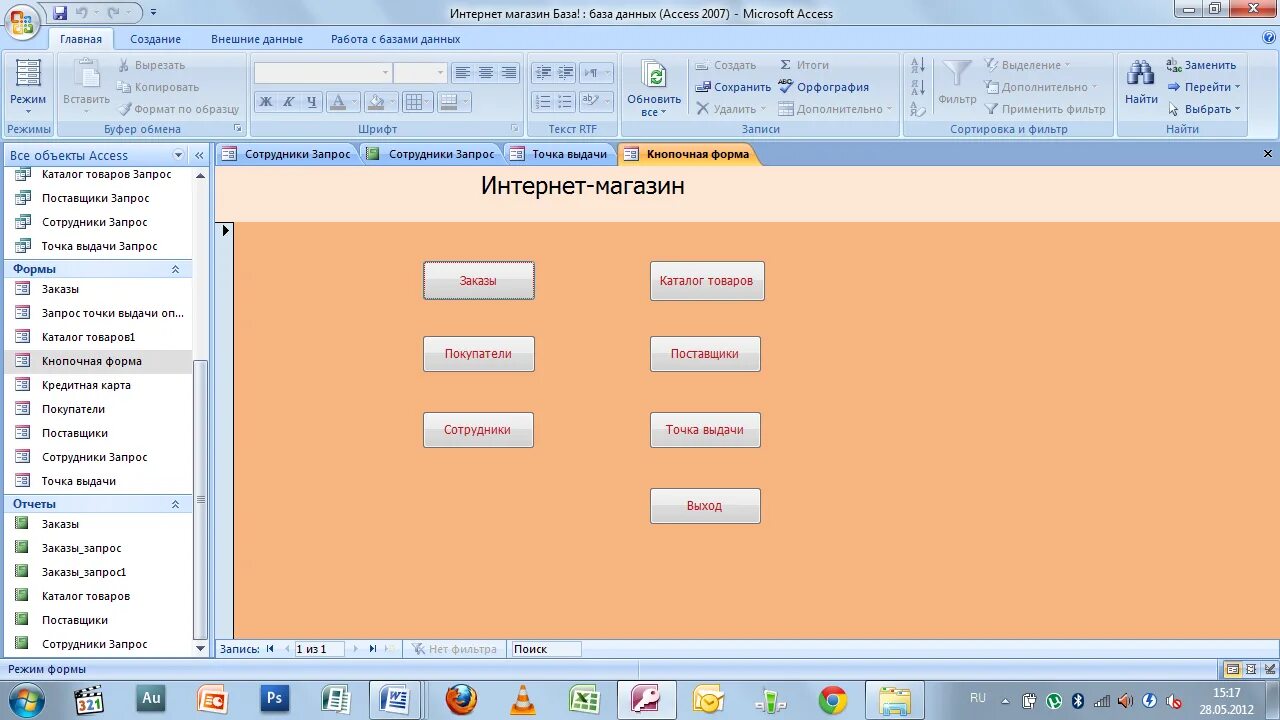Image resolution: width=1280 pixels, height=720 pixels.
Task: Click Заменить in Найти group
Action: (1201, 65)
